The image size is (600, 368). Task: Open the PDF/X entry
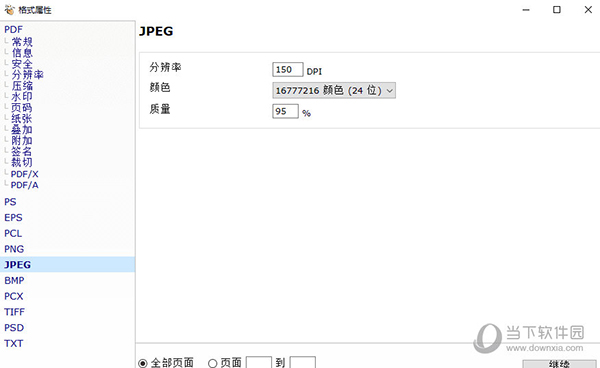click(24, 174)
